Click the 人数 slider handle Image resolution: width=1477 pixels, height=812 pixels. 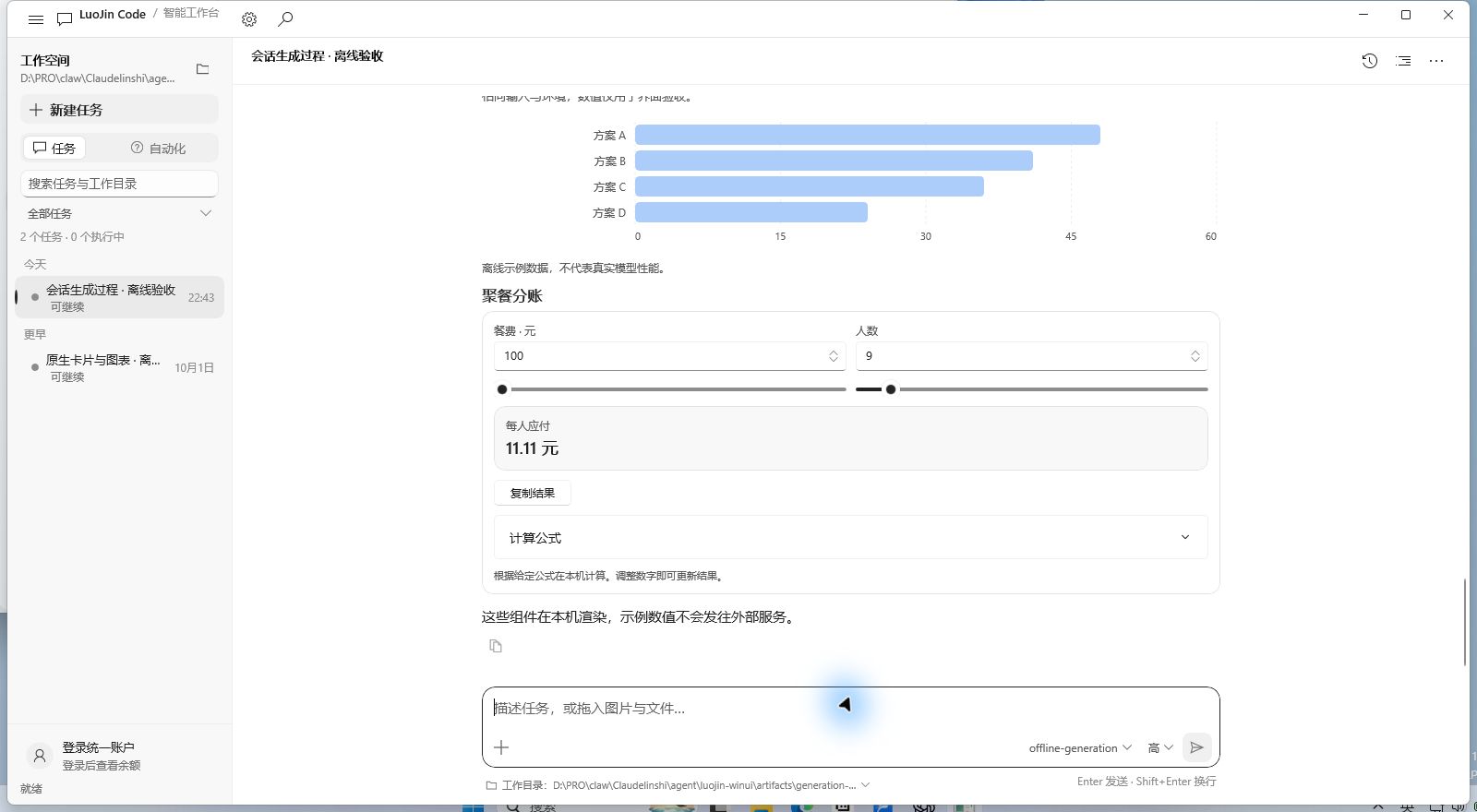tap(891, 389)
